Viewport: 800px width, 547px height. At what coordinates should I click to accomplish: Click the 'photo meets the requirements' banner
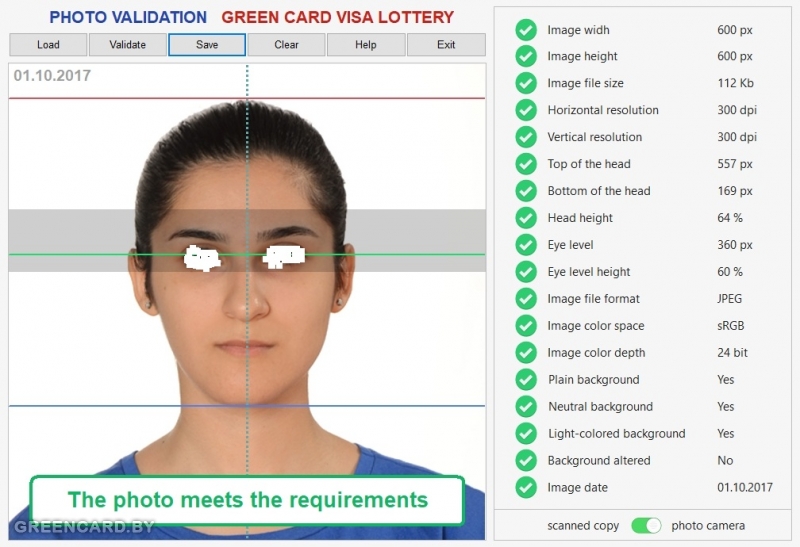[x=247, y=500]
